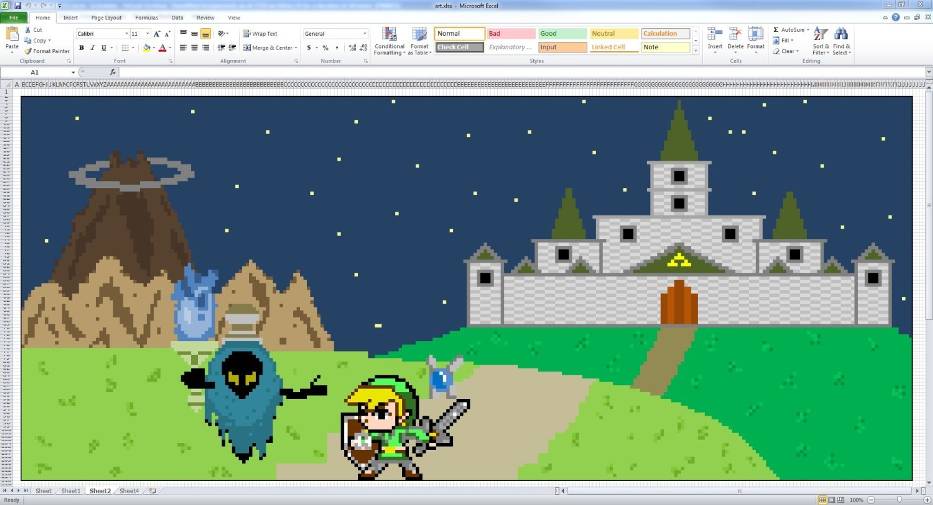Open the Calibri font name dropdown
This screenshot has height=505, width=933.
click(x=126, y=34)
